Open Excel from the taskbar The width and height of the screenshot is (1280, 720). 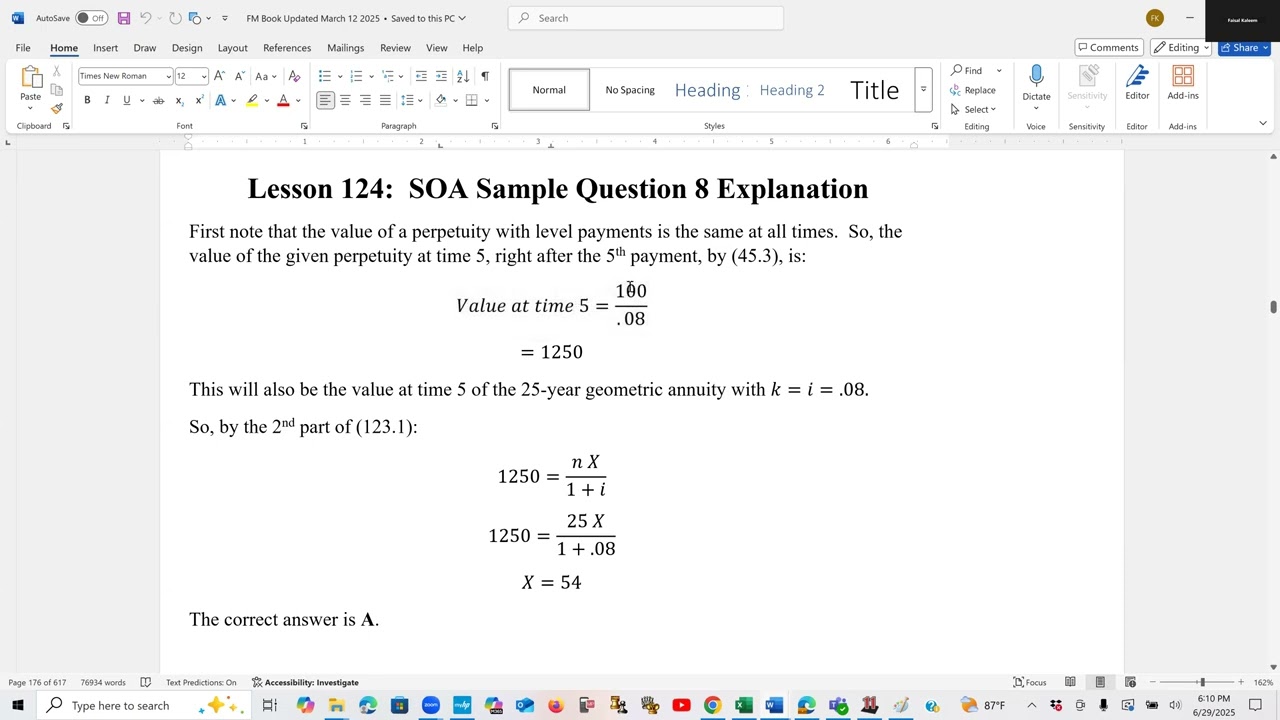(x=743, y=705)
